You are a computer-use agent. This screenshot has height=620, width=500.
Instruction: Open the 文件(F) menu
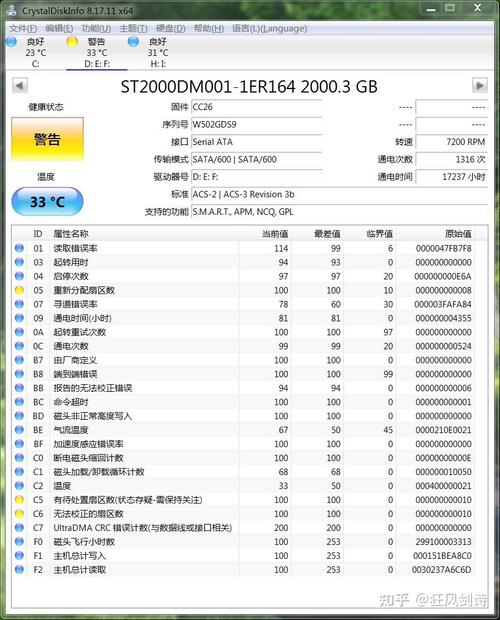pos(23,28)
